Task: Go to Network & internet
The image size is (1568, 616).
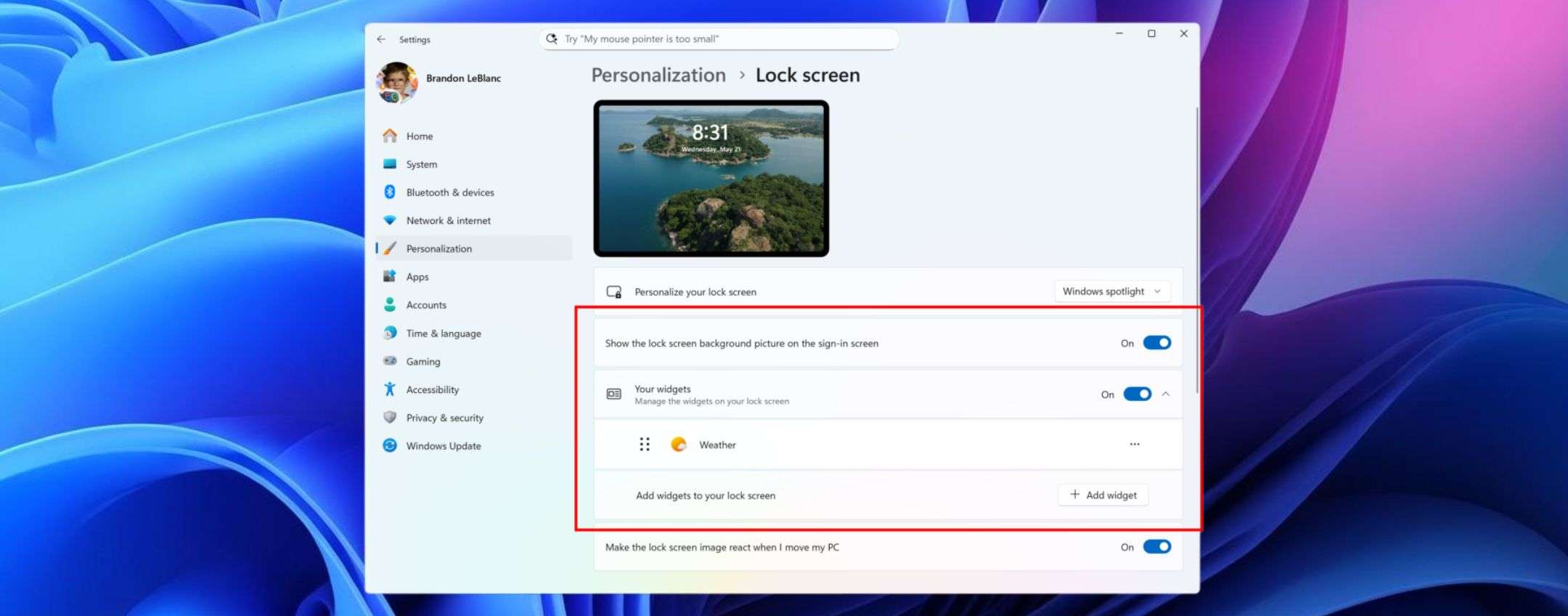Action: [475, 220]
